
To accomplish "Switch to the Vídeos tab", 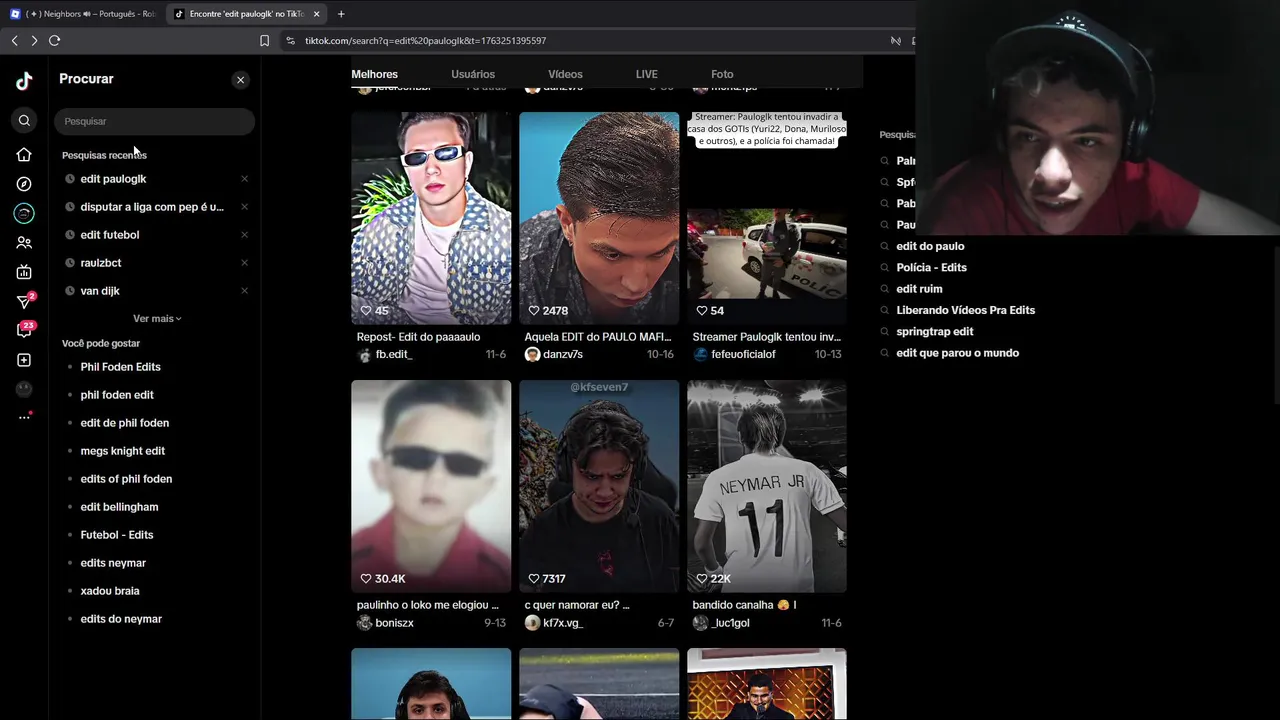I will tap(565, 74).
